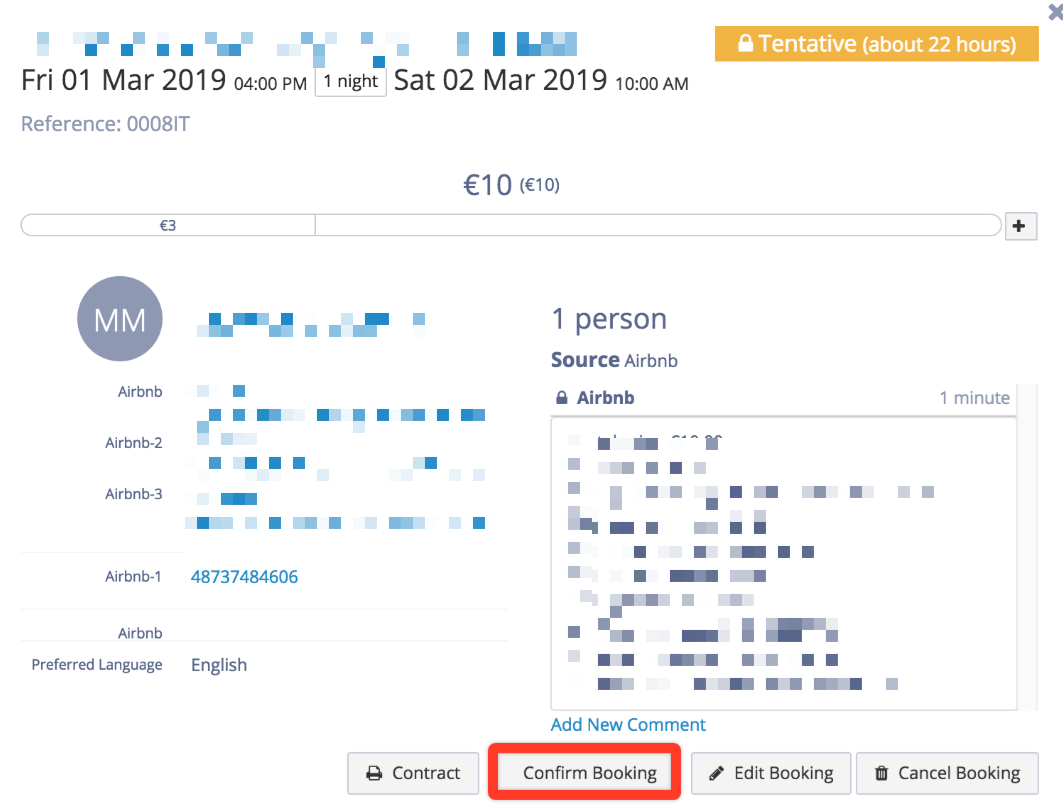Image resolution: width=1063 pixels, height=808 pixels.
Task: Close the booking dialog with X
Action: [x=1056, y=12]
